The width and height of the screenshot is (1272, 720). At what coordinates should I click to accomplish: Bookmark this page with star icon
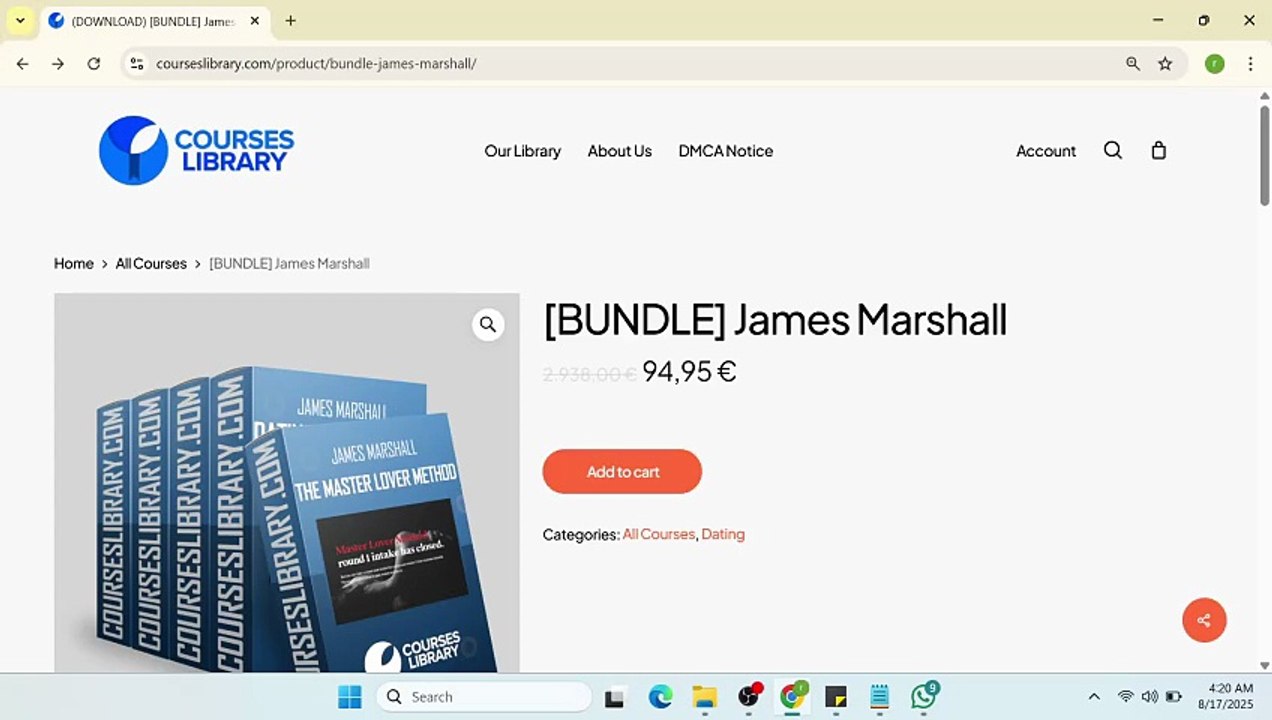coord(1165,63)
